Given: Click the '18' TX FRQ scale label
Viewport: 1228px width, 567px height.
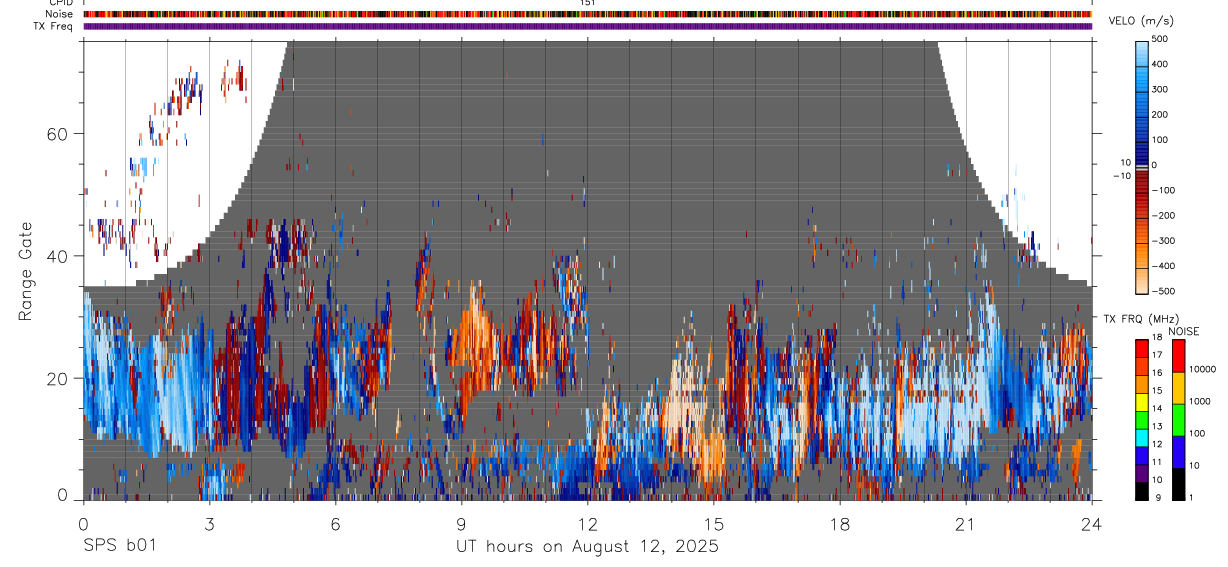Looking at the screenshot, I should [1157, 339].
